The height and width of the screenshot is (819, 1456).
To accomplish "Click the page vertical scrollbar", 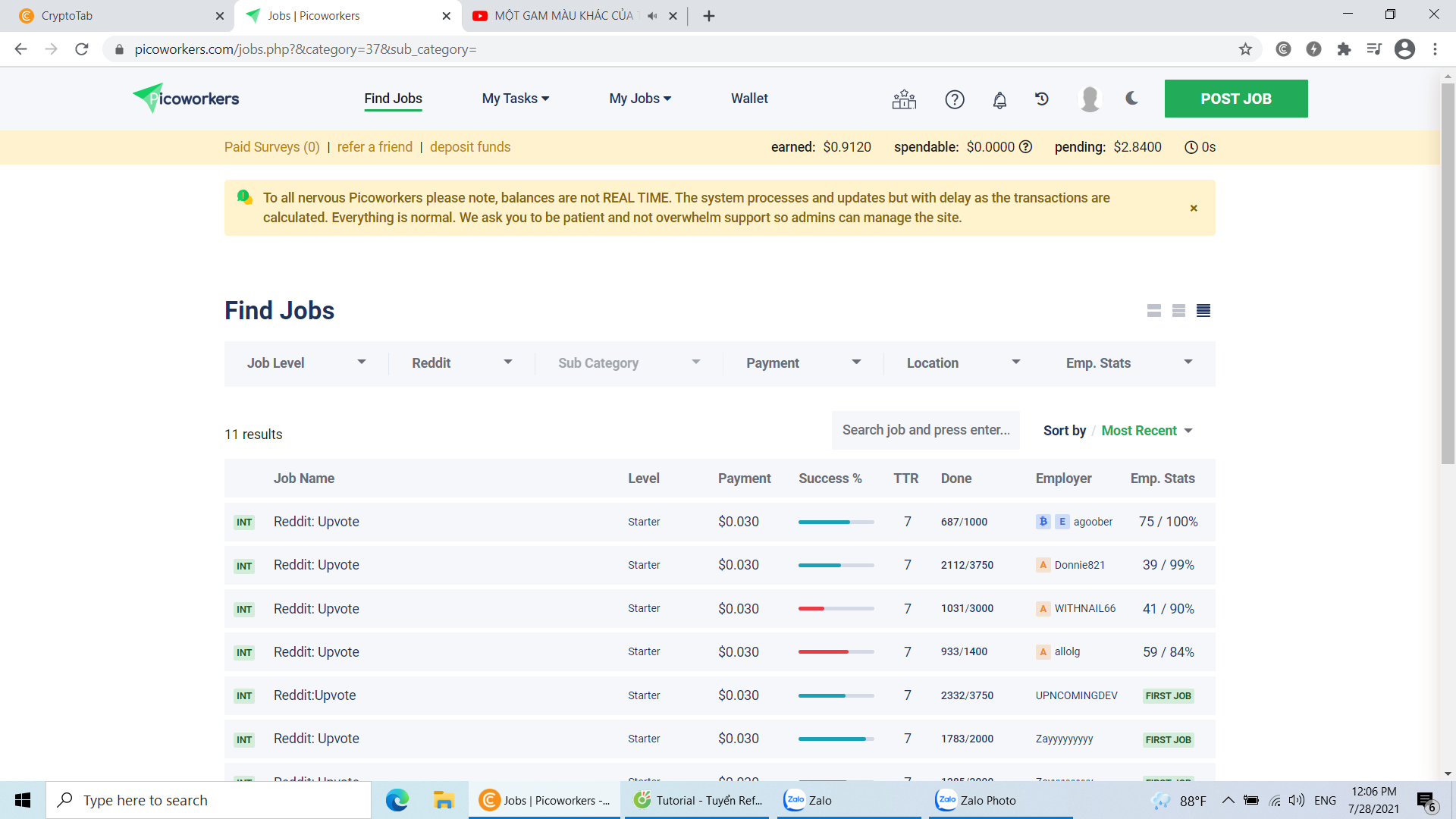I will (1448, 273).
